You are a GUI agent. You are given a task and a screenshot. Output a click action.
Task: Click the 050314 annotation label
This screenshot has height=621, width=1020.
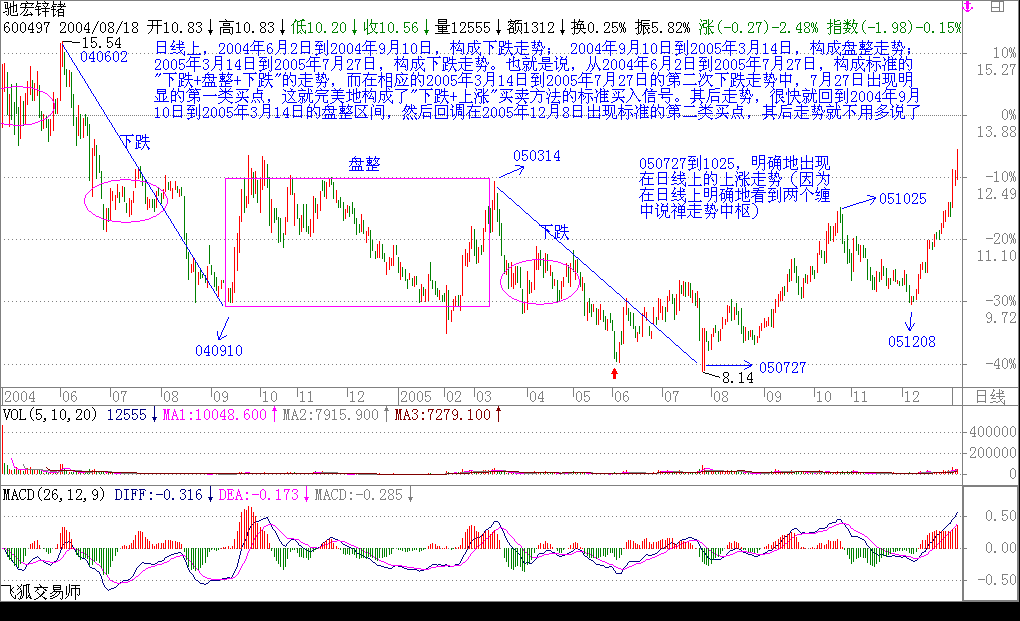coord(537,156)
